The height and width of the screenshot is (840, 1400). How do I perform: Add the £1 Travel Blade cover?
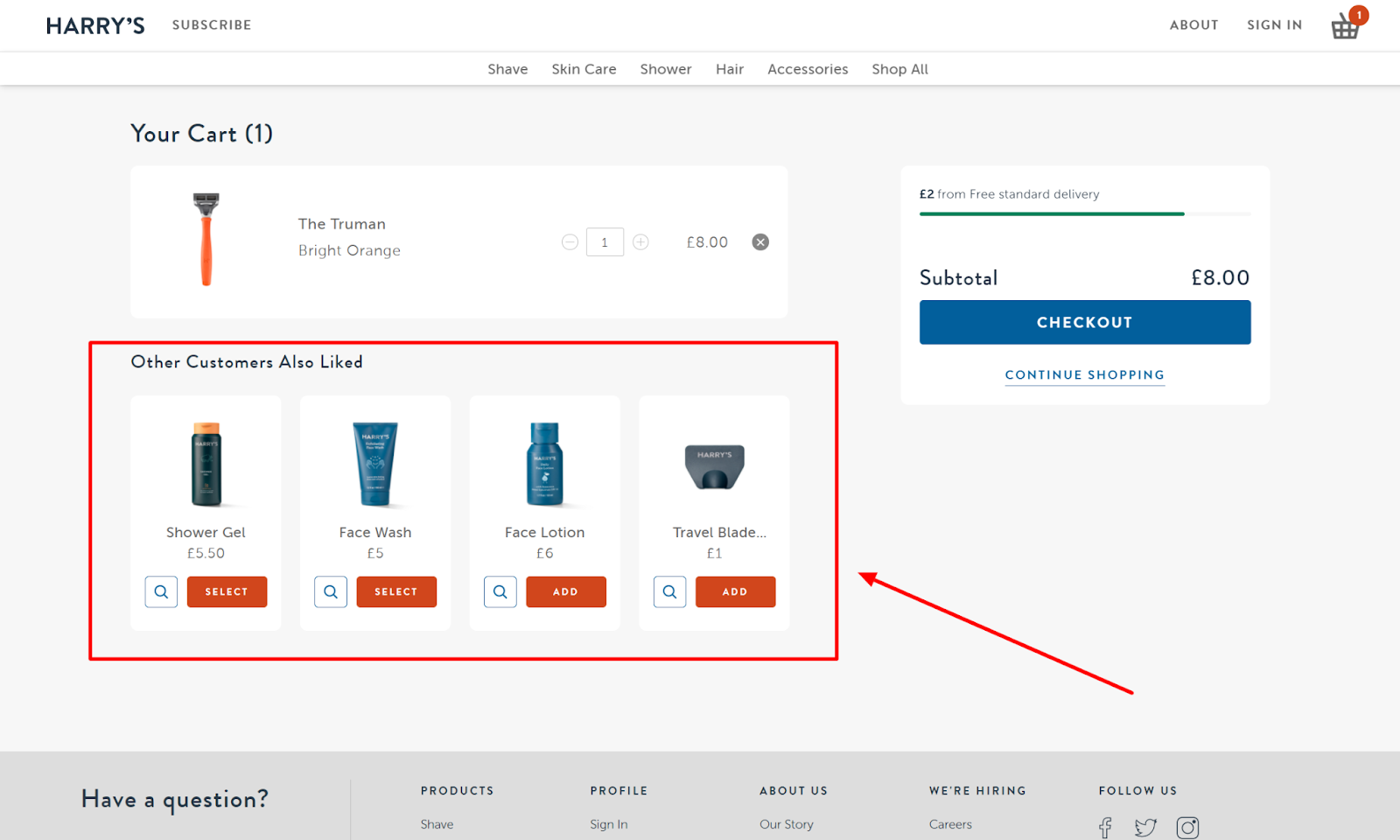(x=735, y=591)
